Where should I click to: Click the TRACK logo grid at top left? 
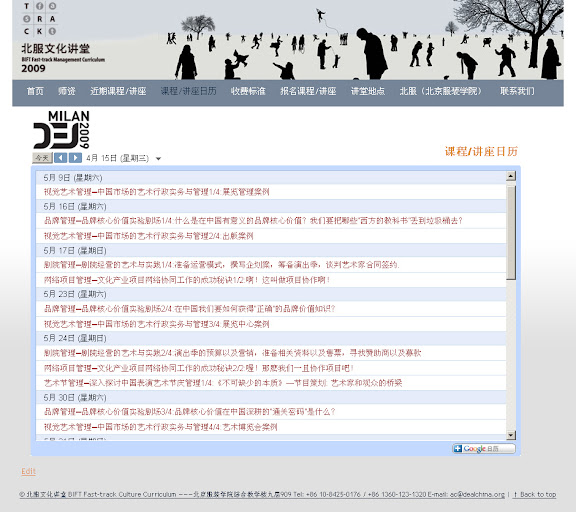point(39,19)
